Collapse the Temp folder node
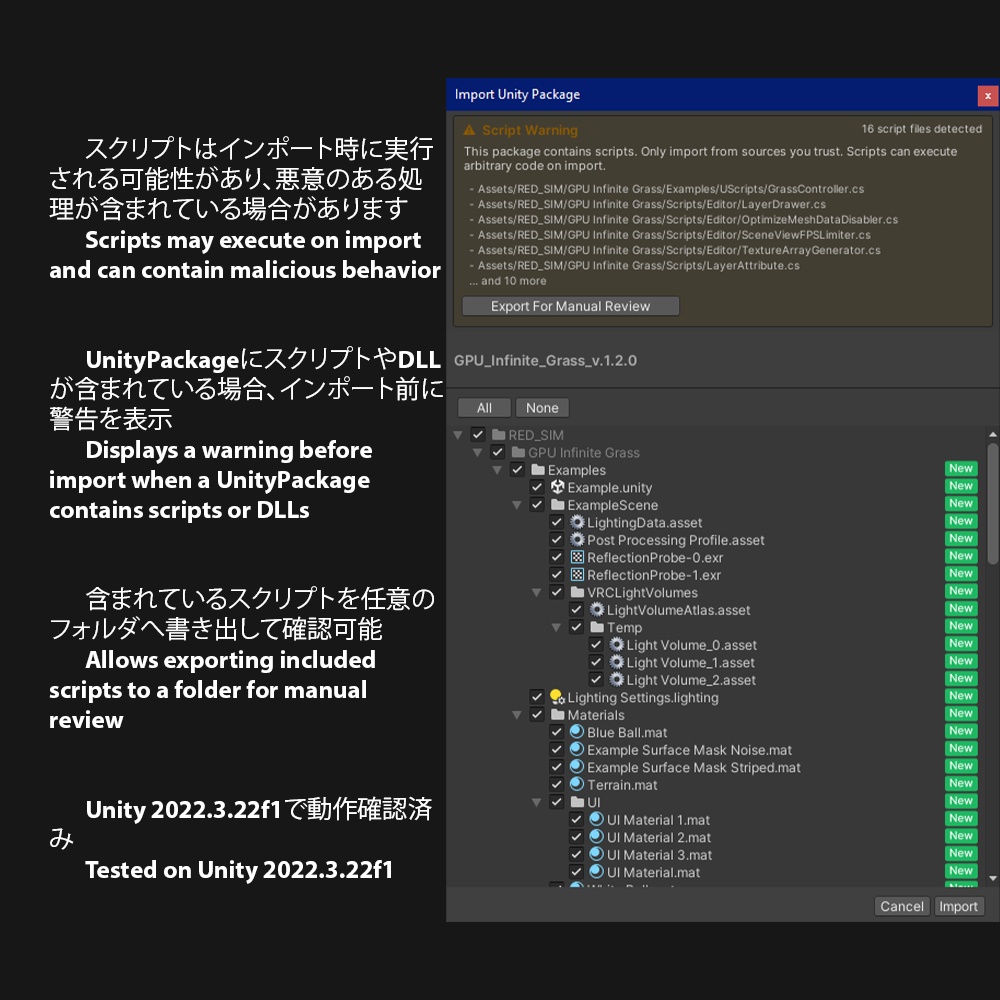This screenshot has width=1000, height=1000. (x=557, y=628)
